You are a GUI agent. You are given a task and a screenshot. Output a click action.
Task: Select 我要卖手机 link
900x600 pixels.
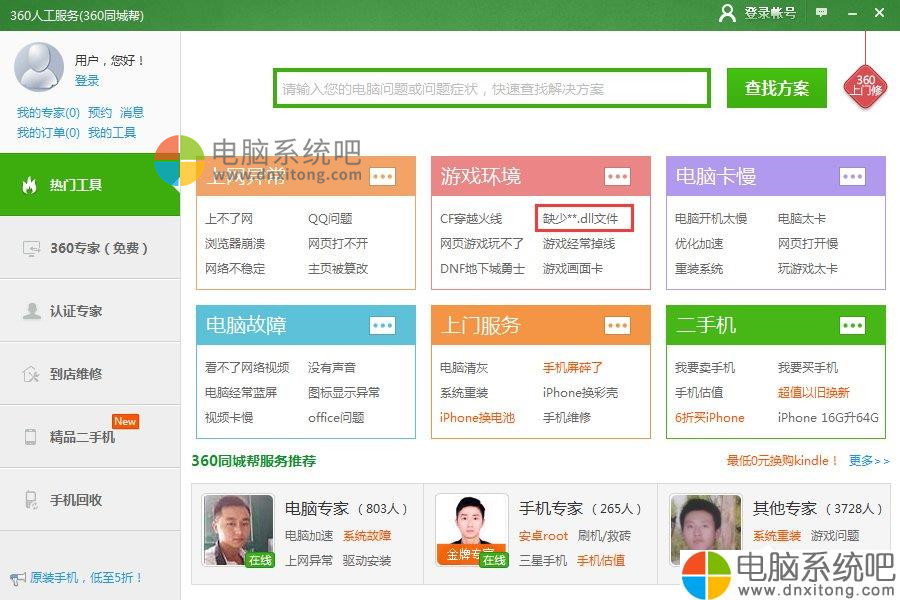pyautogui.click(x=705, y=367)
